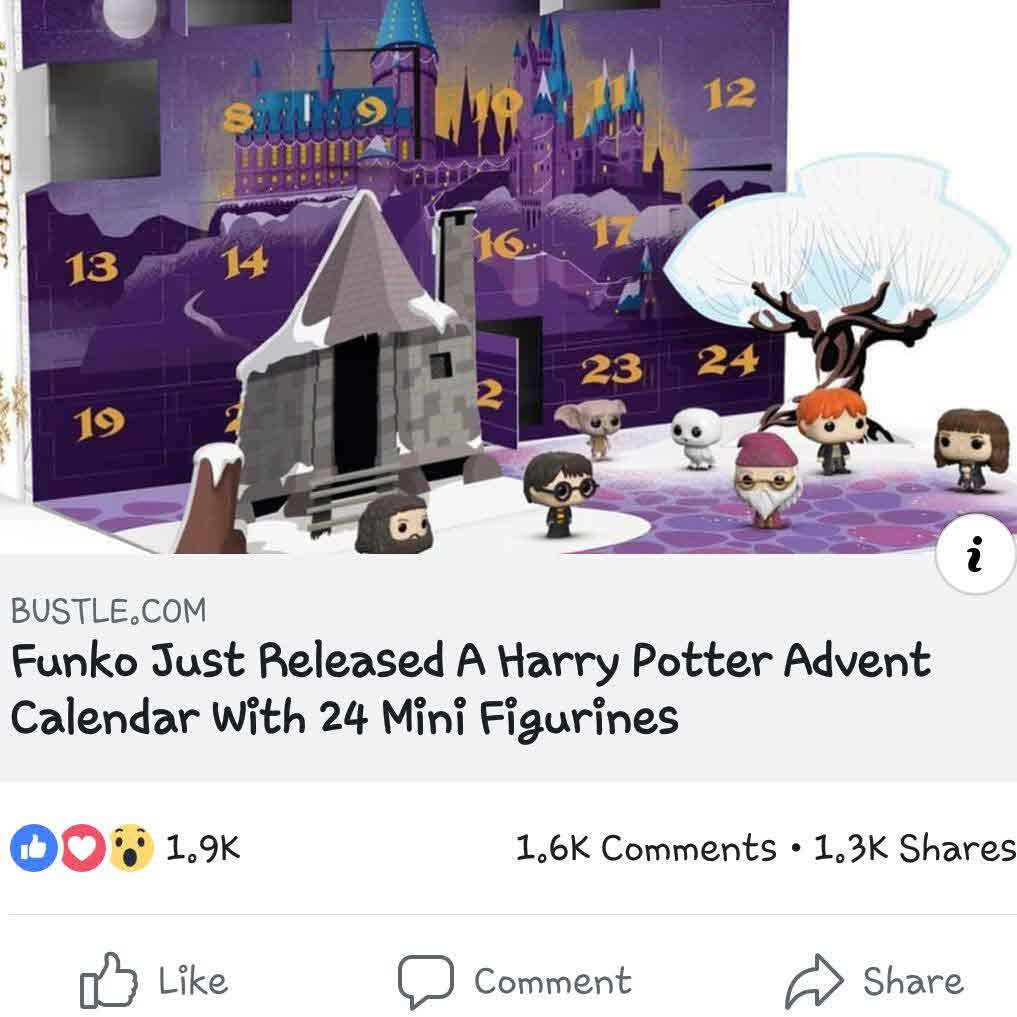The height and width of the screenshot is (1017, 1017).
Task: Click the speech bubble Comment icon
Action: pos(425,981)
